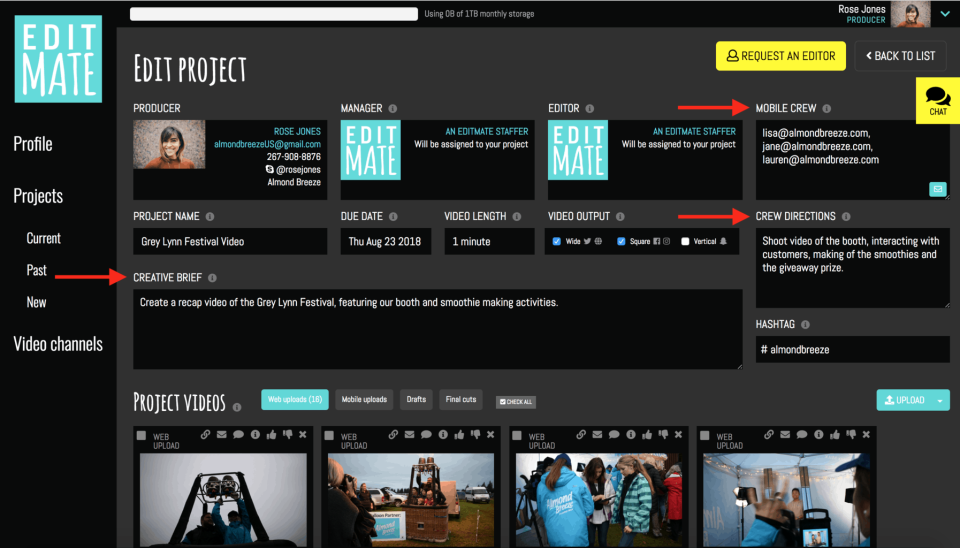Image resolution: width=960 pixels, height=548 pixels.
Task: Delete the balloon burner video card
Action: [x=302, y=435]
